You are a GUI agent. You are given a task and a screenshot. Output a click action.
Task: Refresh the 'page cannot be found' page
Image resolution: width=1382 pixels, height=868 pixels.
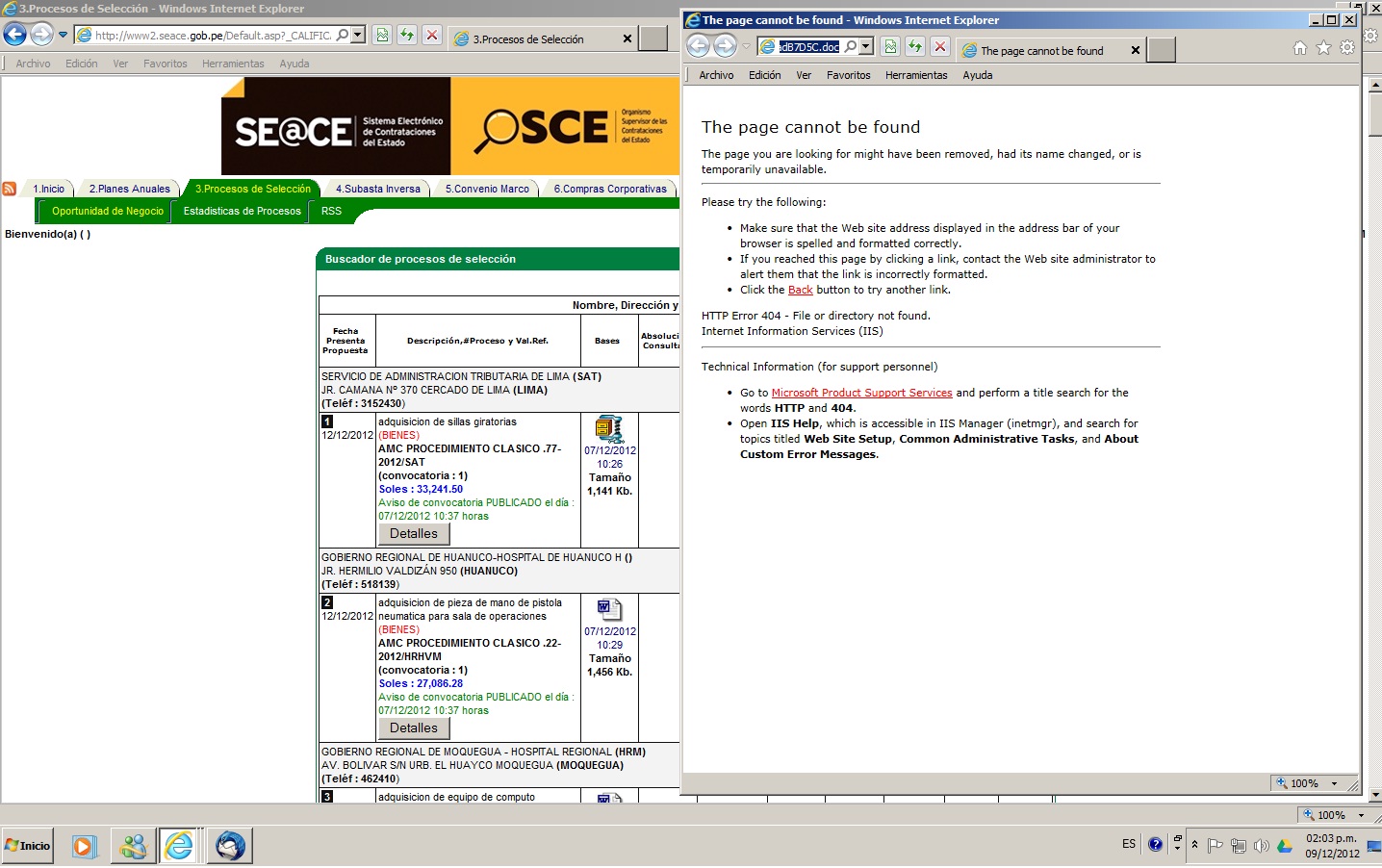coord(915,46)
